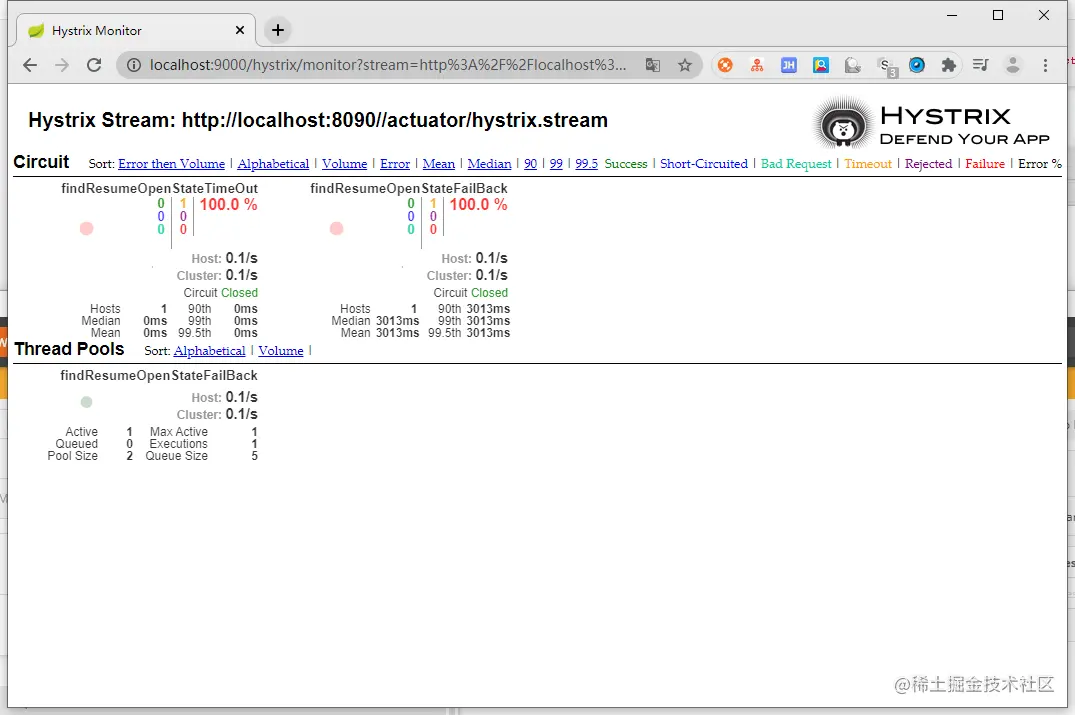
Task: Click the browser forward arrow
Action: [62, 65]
